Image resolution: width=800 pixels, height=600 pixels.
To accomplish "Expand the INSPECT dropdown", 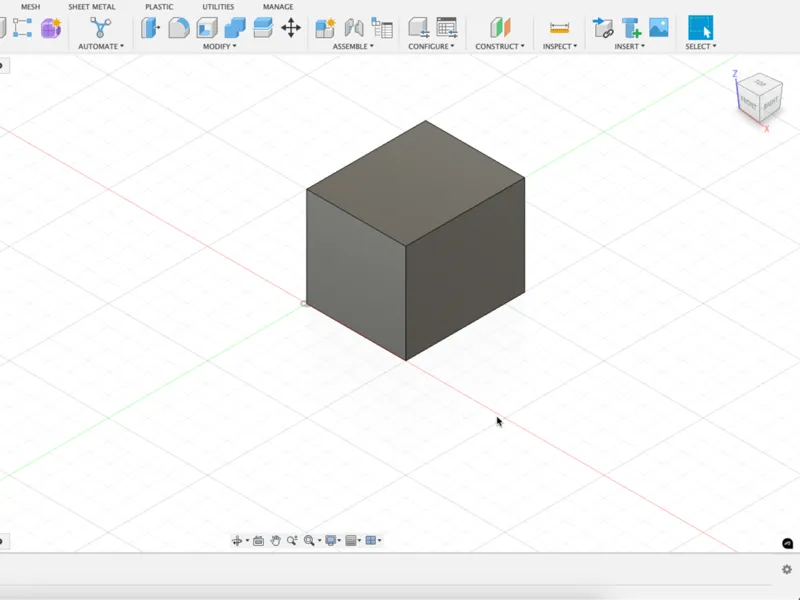I will (x=560, y=46).
